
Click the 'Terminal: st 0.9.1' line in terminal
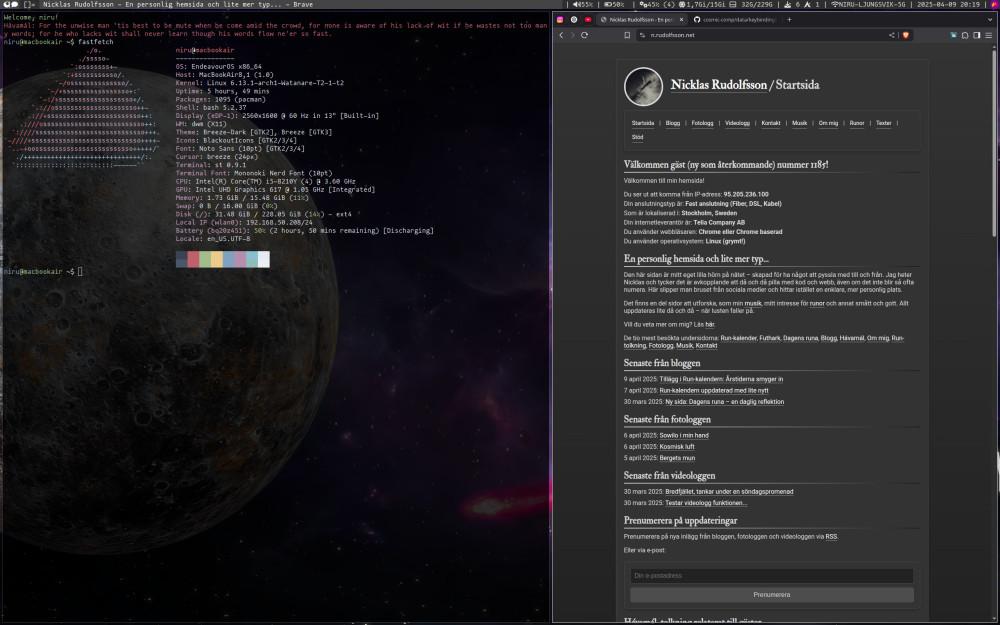211,165
